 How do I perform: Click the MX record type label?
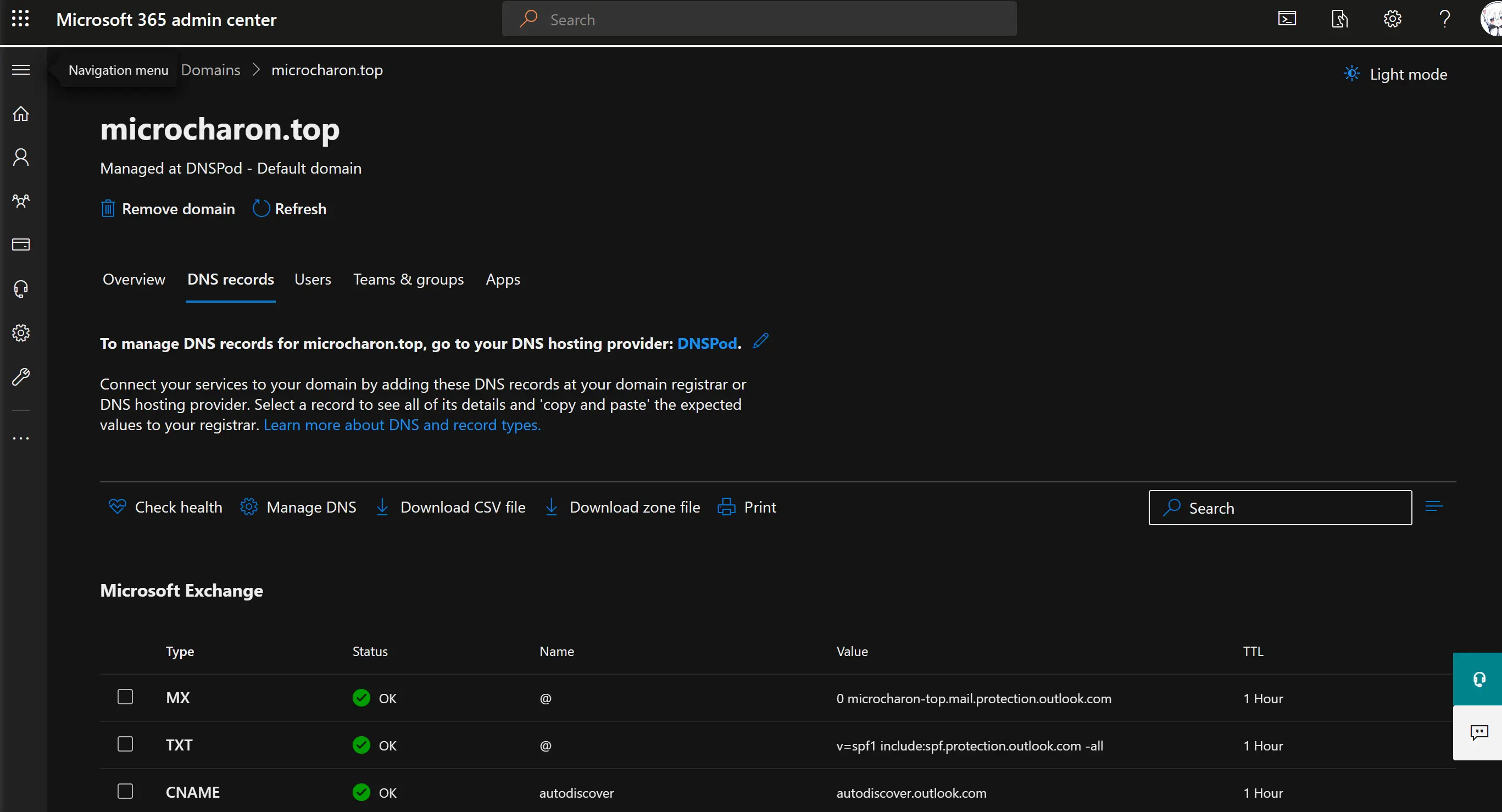(x=177, y=698)
